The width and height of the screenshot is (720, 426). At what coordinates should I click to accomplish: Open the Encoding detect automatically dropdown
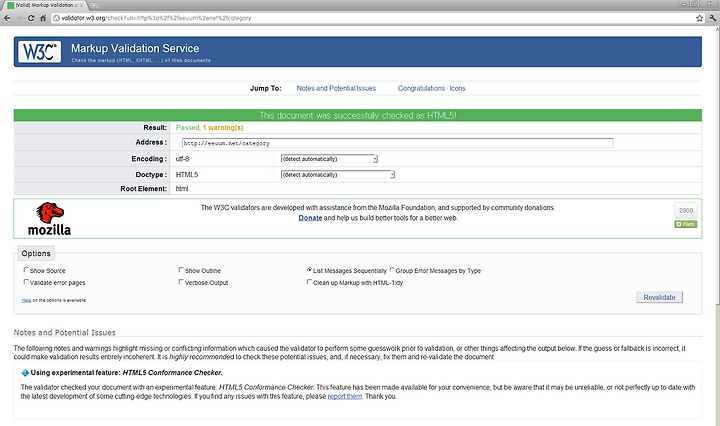[x=329, y=159]
